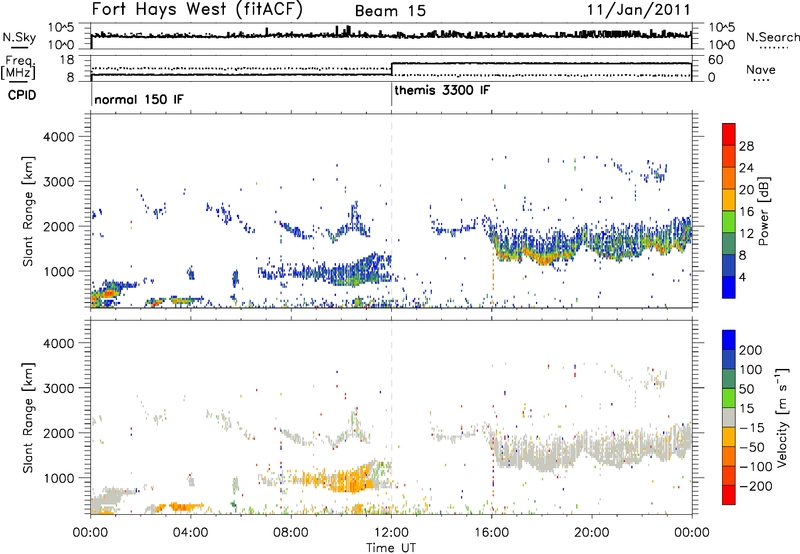Screen dimensions: 800x554
Task: Click "3000" range tick of the velocity panel
Action: 58,388
